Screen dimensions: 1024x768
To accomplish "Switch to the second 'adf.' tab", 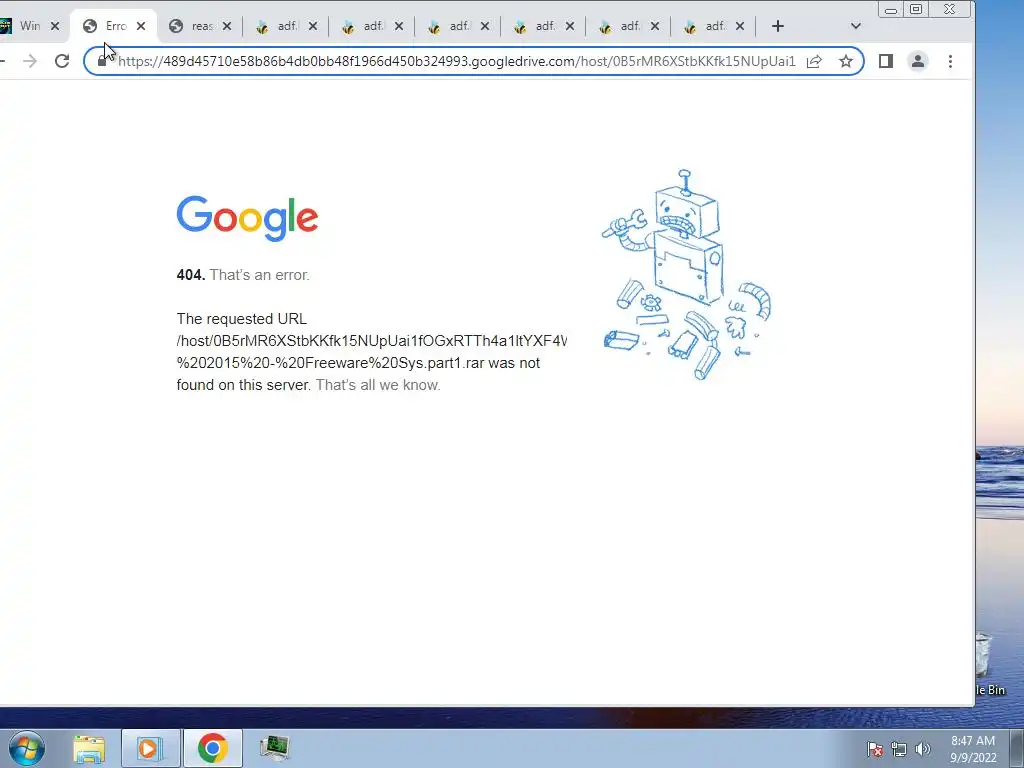I will tap(371, 26).
